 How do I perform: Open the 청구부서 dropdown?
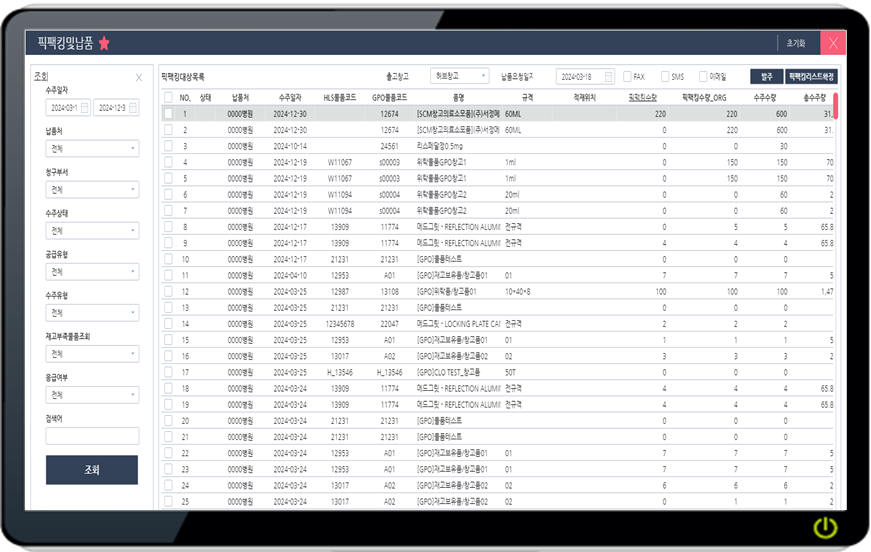[92, 190]
